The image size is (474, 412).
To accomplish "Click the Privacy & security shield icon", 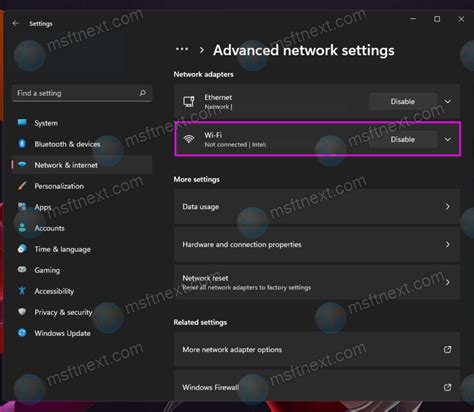I will click(22, 312).
